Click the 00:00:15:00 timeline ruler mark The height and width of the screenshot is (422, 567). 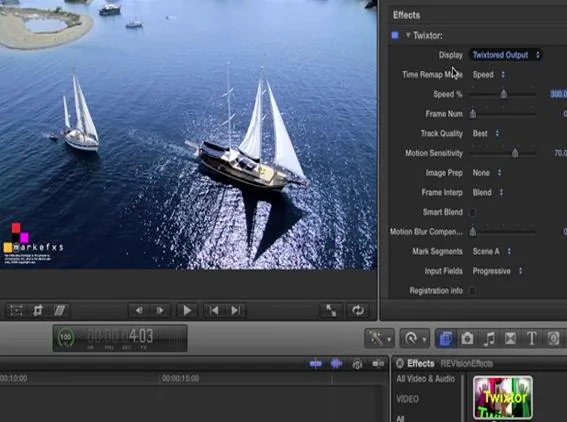[180, 379]
